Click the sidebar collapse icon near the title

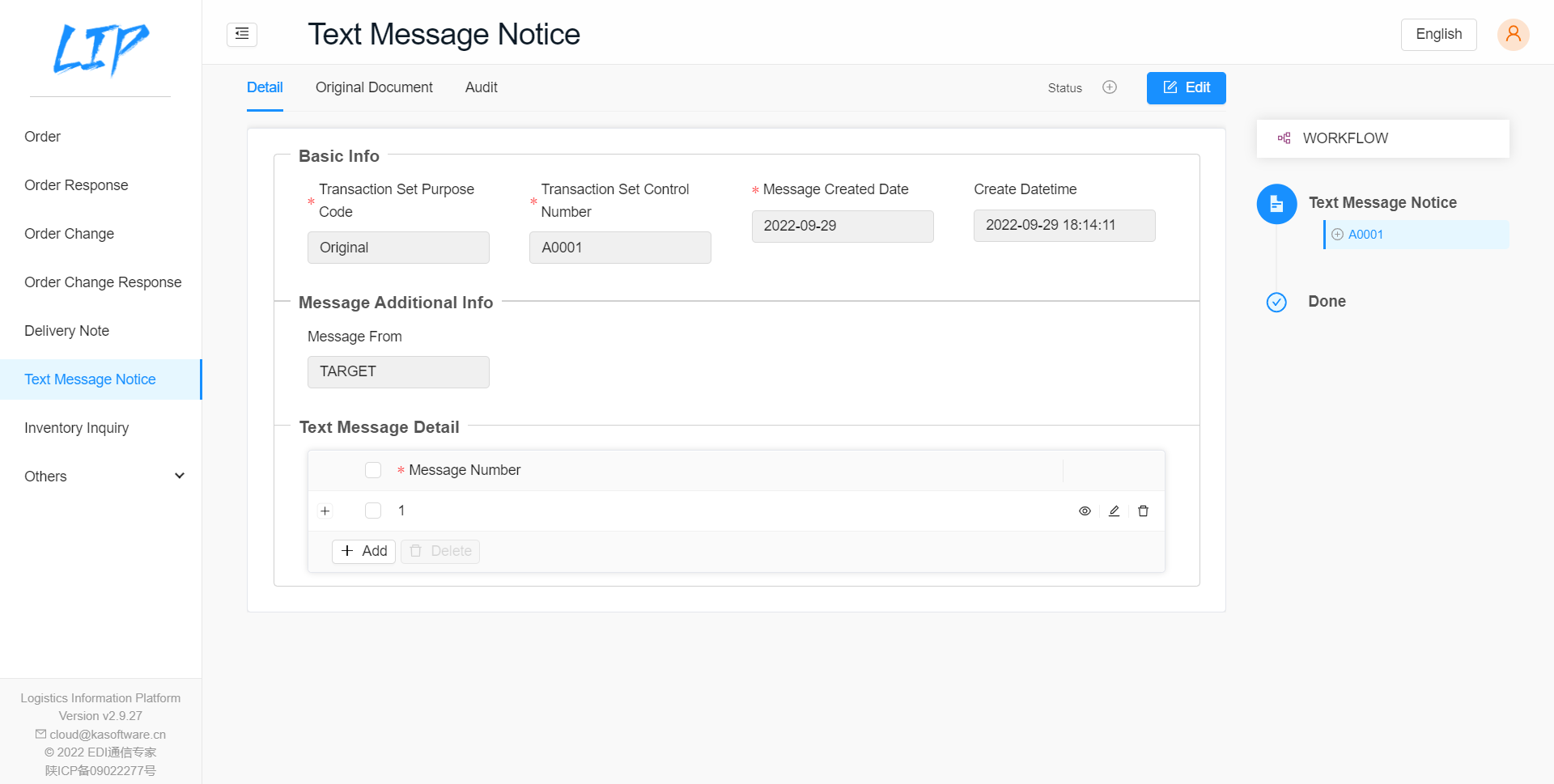click(241, 34)
